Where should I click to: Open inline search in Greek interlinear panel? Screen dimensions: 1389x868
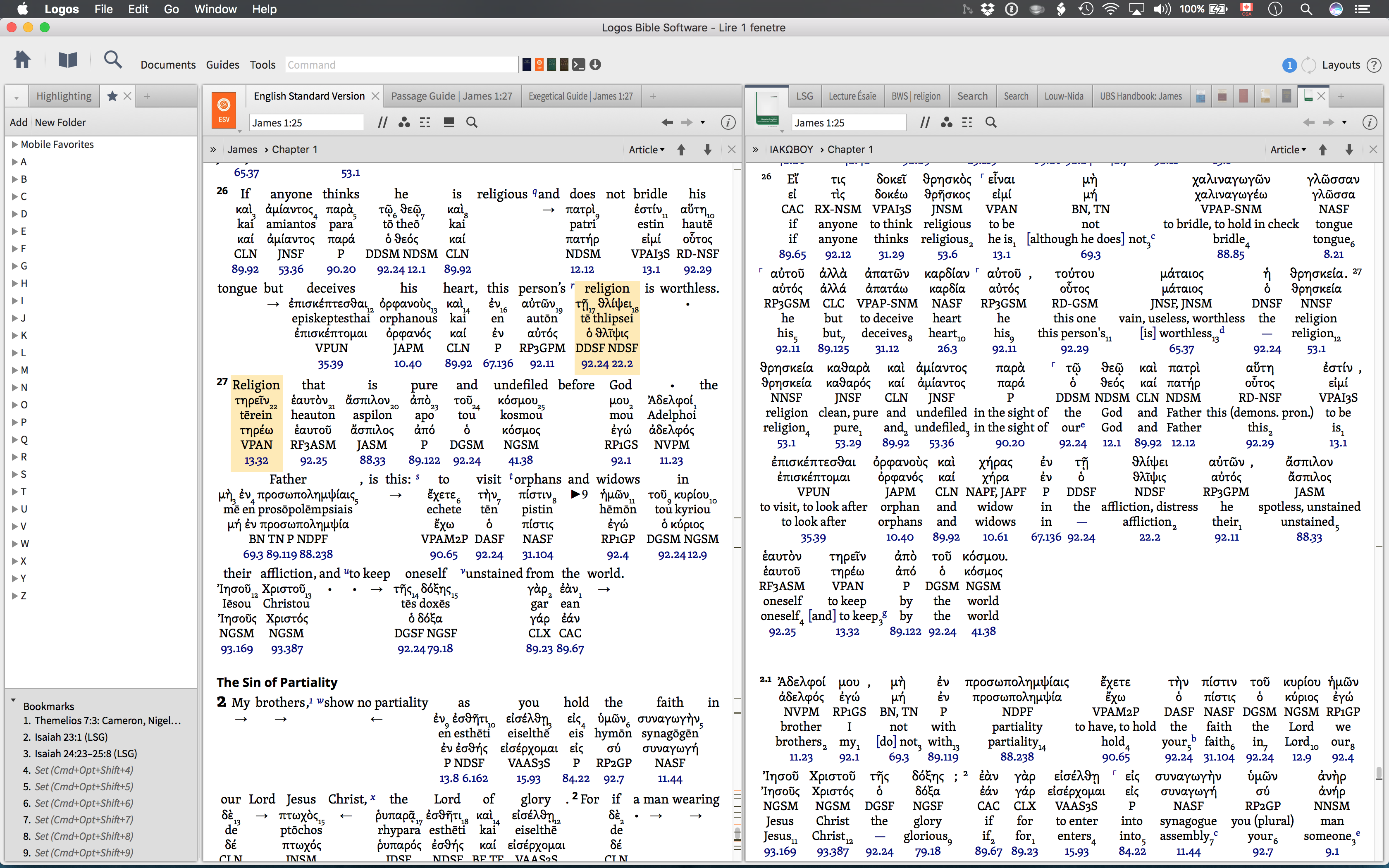pyautogui.click(x=990, y=122)
